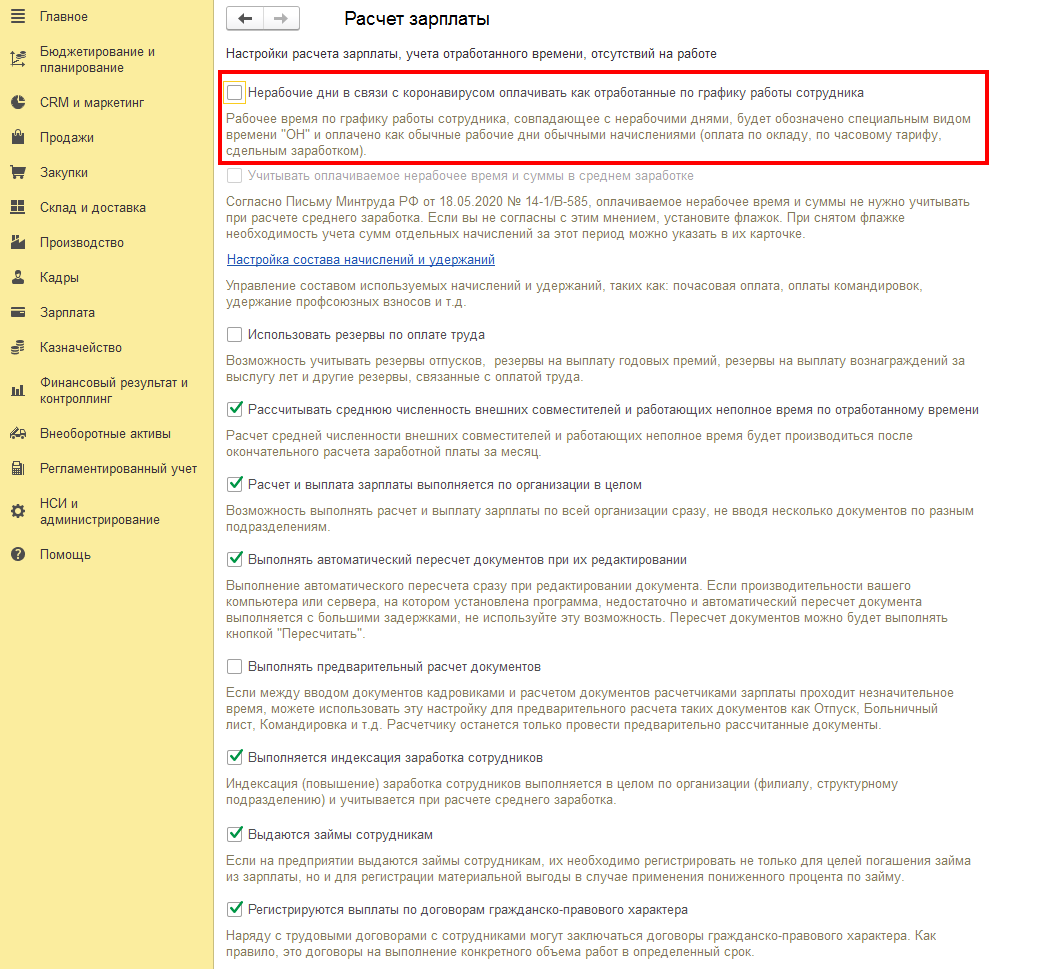Open Кадры in the sidebar
The height and width of the screenshot is (969, 1054).
(x=59, y=277)
